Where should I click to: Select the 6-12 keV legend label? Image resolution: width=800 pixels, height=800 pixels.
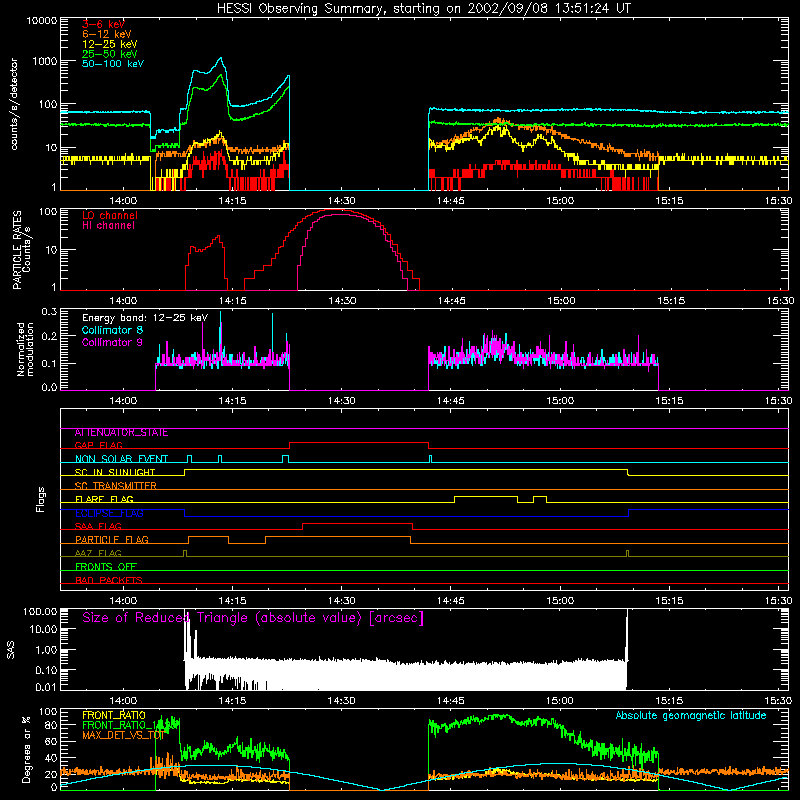(x=107, y=34)
